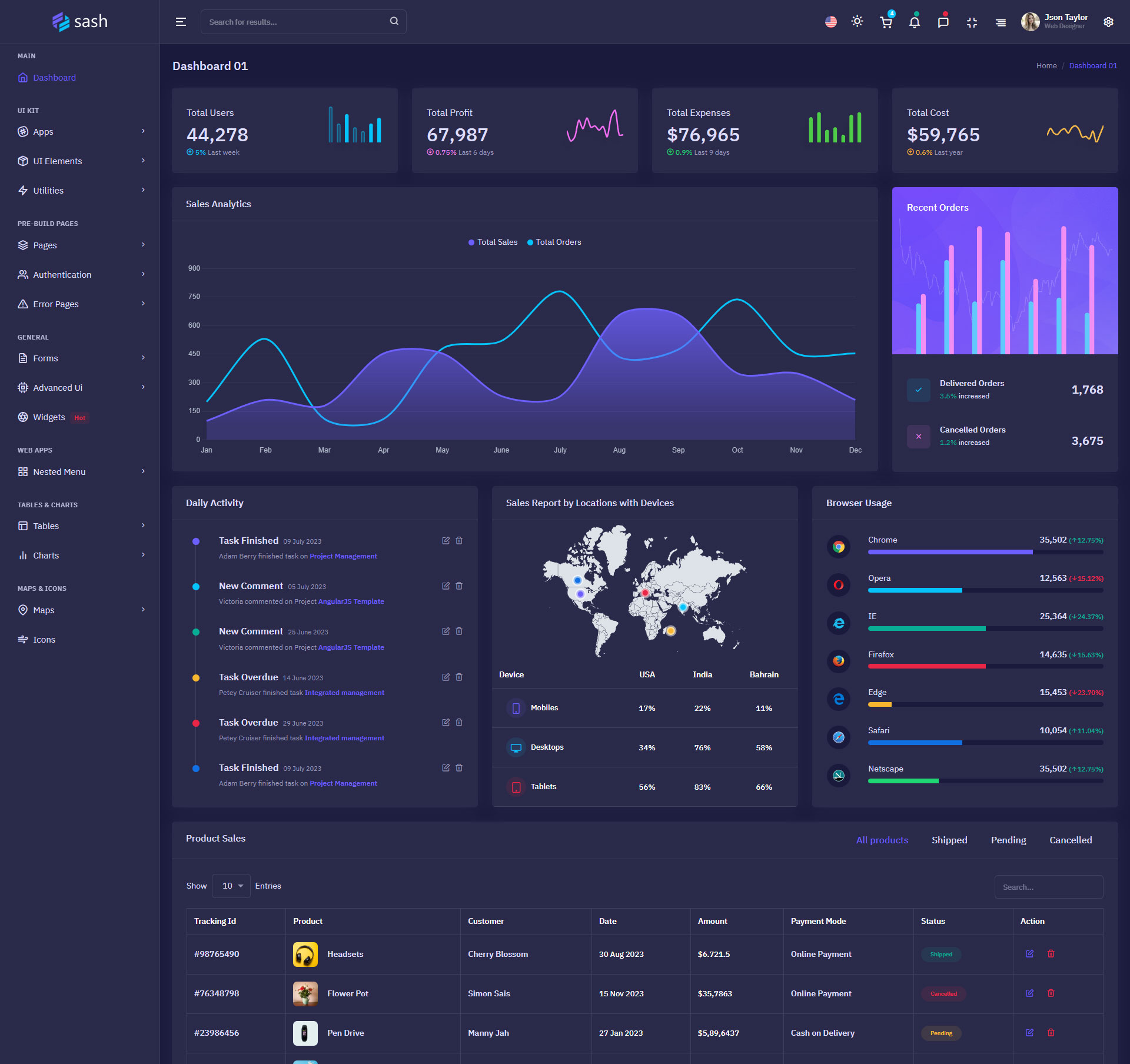Open the settings gear icon
This screenshot has width=1130, height=1064.
[1108, 22]
